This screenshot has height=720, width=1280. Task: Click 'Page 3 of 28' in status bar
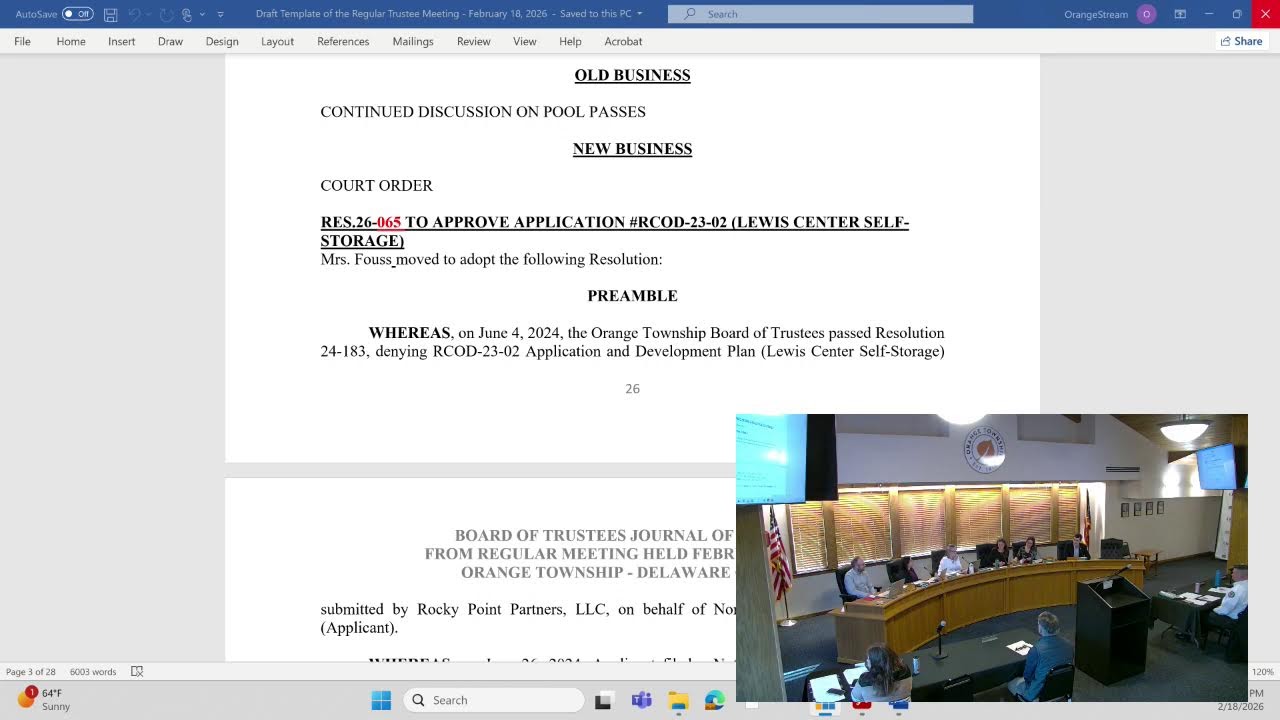point(30,672)
